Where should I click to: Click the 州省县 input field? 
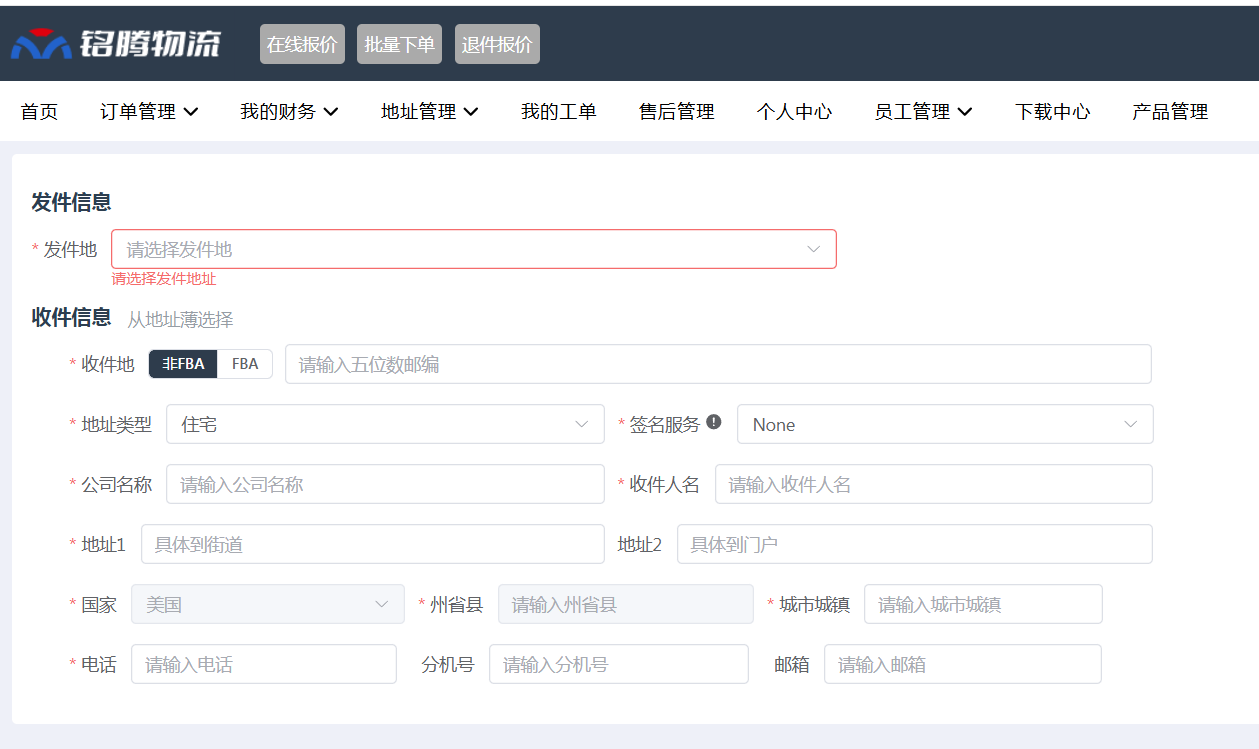[626, 604]
